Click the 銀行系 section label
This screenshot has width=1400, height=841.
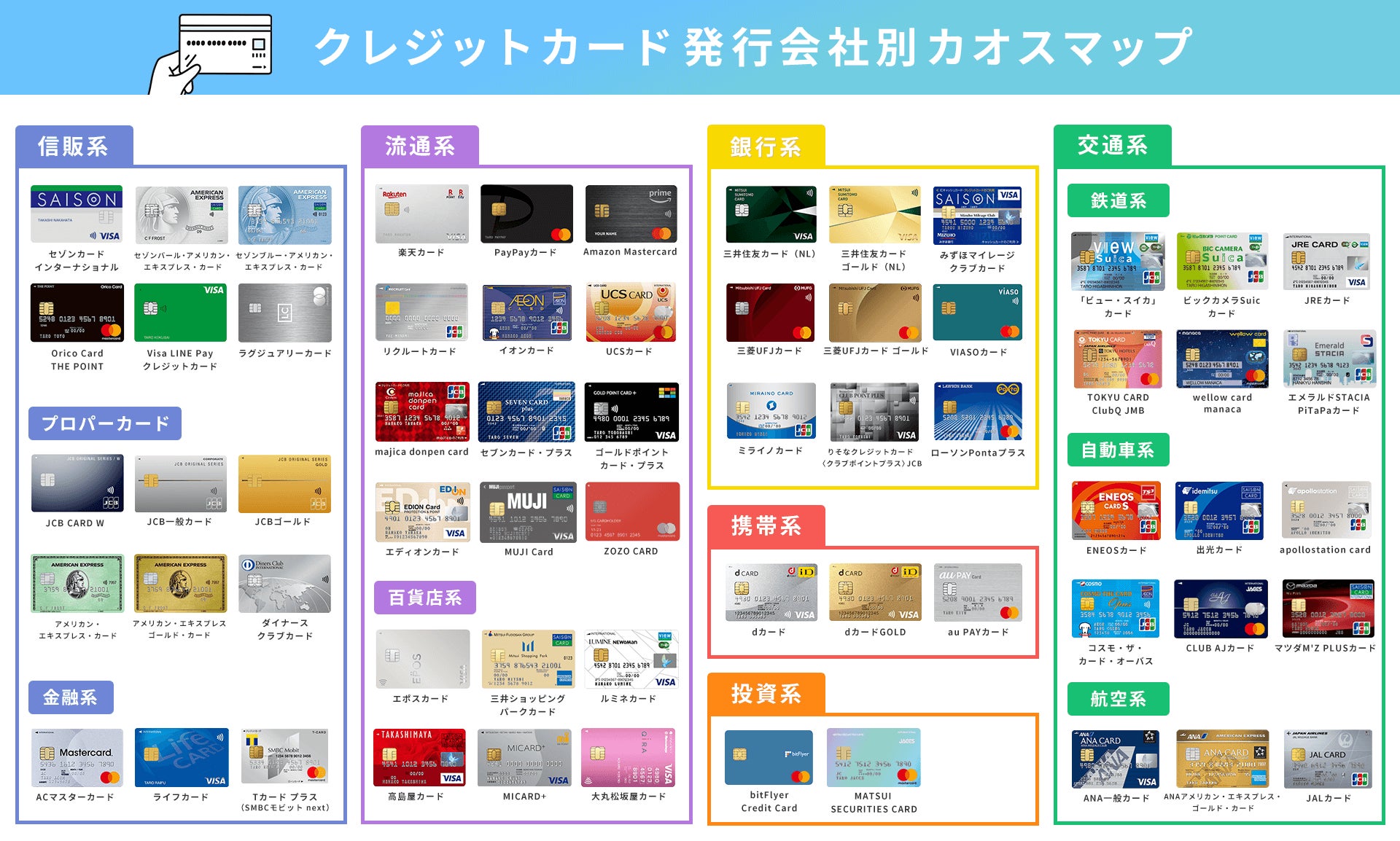pos(764,145)
